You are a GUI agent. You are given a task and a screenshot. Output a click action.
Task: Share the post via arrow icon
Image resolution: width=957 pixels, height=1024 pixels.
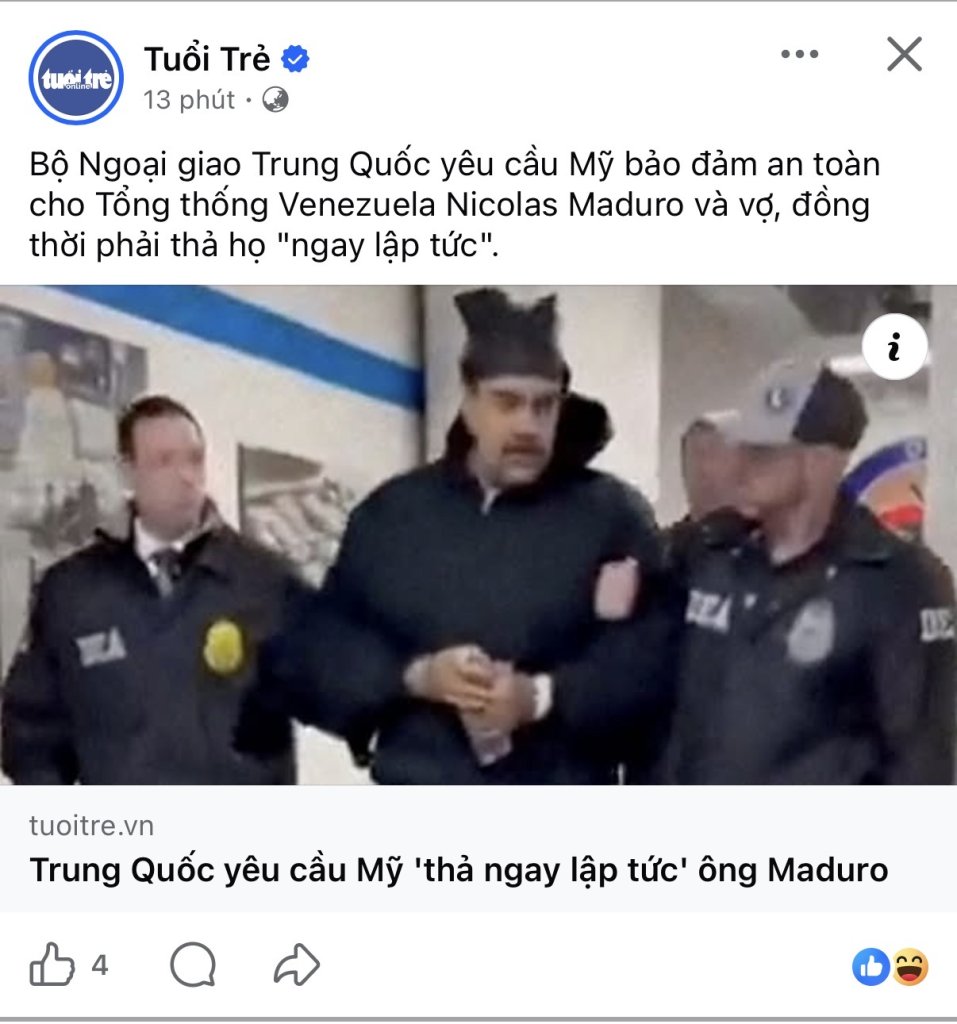click(x=297, y=965)
